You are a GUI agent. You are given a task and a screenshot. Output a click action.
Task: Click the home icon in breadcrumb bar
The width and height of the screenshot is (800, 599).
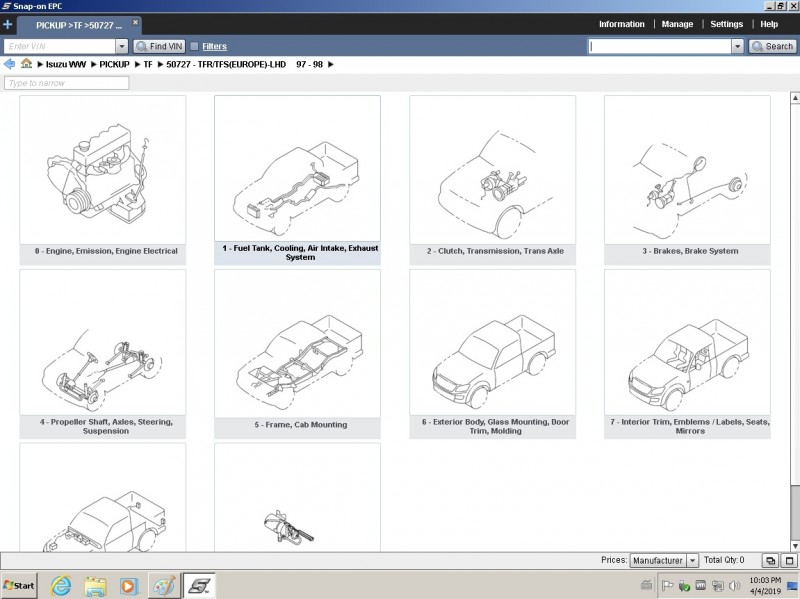point(26,64)
